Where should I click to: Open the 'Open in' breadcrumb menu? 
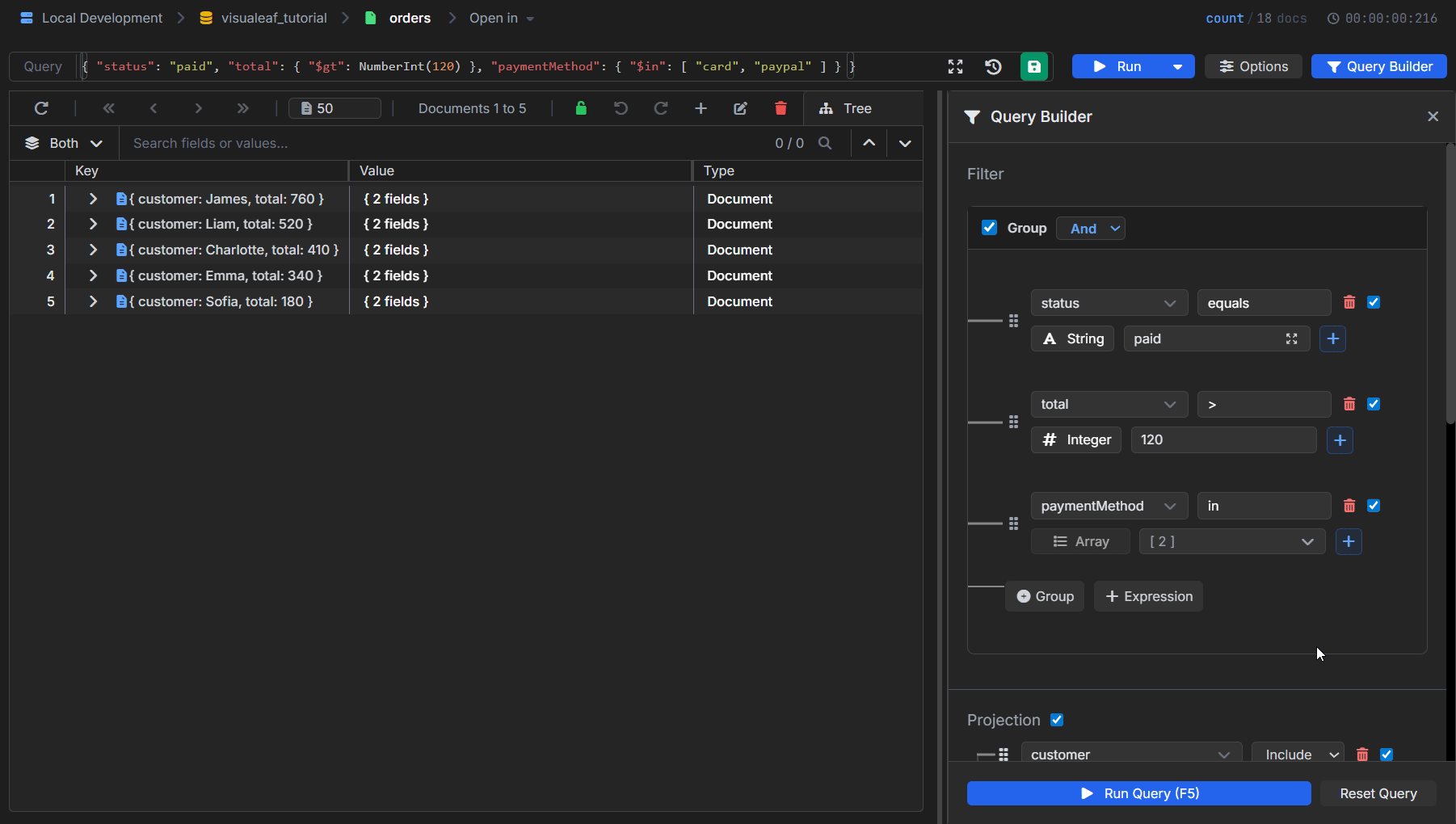pyautogui.click(x=502, y=18)
